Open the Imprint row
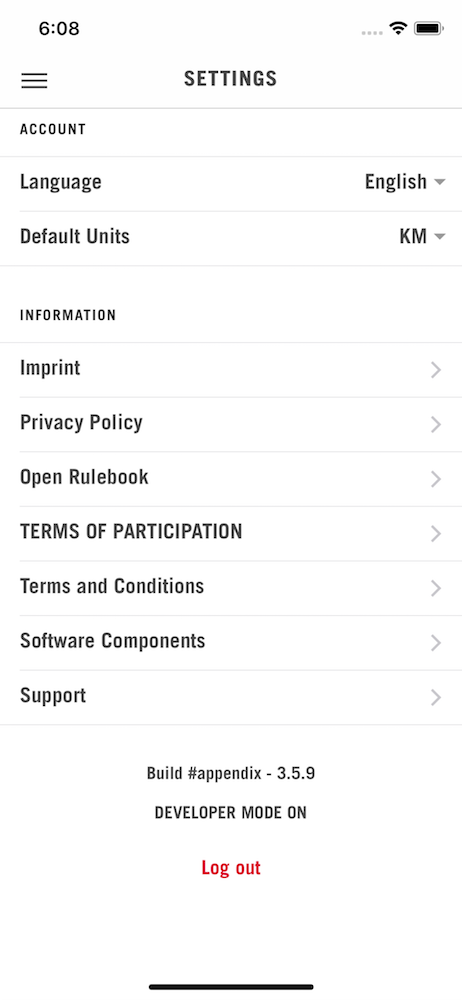 (x=231, y=370)
